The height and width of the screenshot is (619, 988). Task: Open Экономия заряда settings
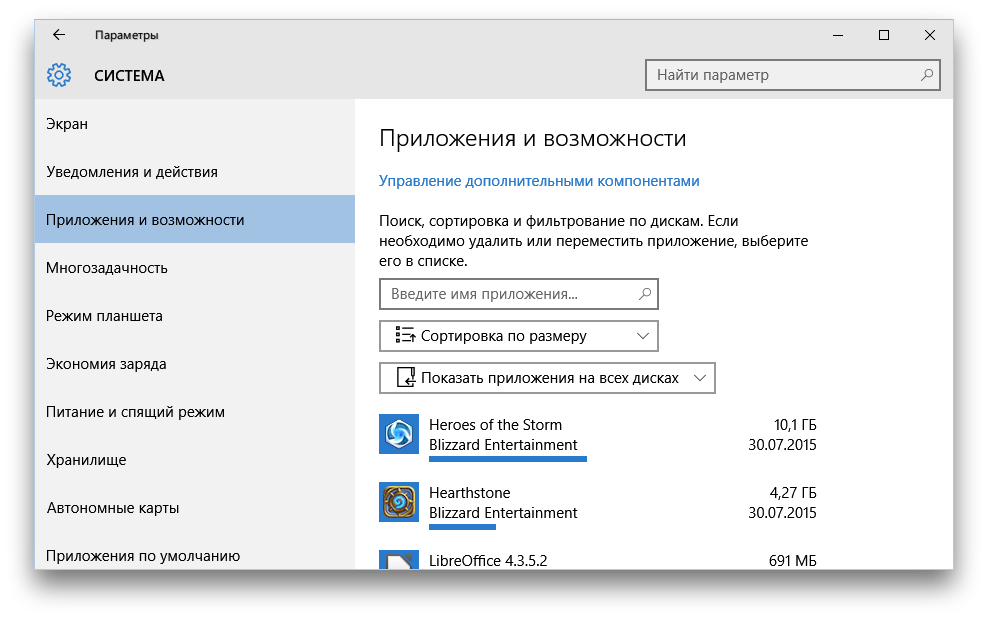click(106, 364)
